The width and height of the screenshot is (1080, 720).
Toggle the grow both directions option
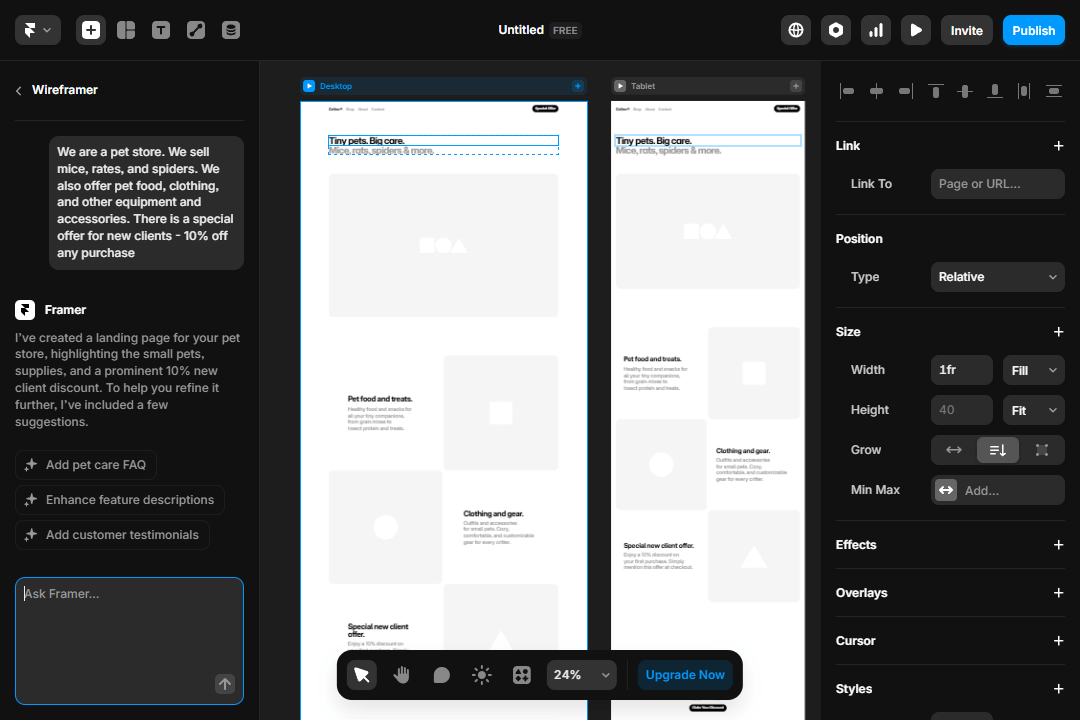click(x=1042, y=450)
